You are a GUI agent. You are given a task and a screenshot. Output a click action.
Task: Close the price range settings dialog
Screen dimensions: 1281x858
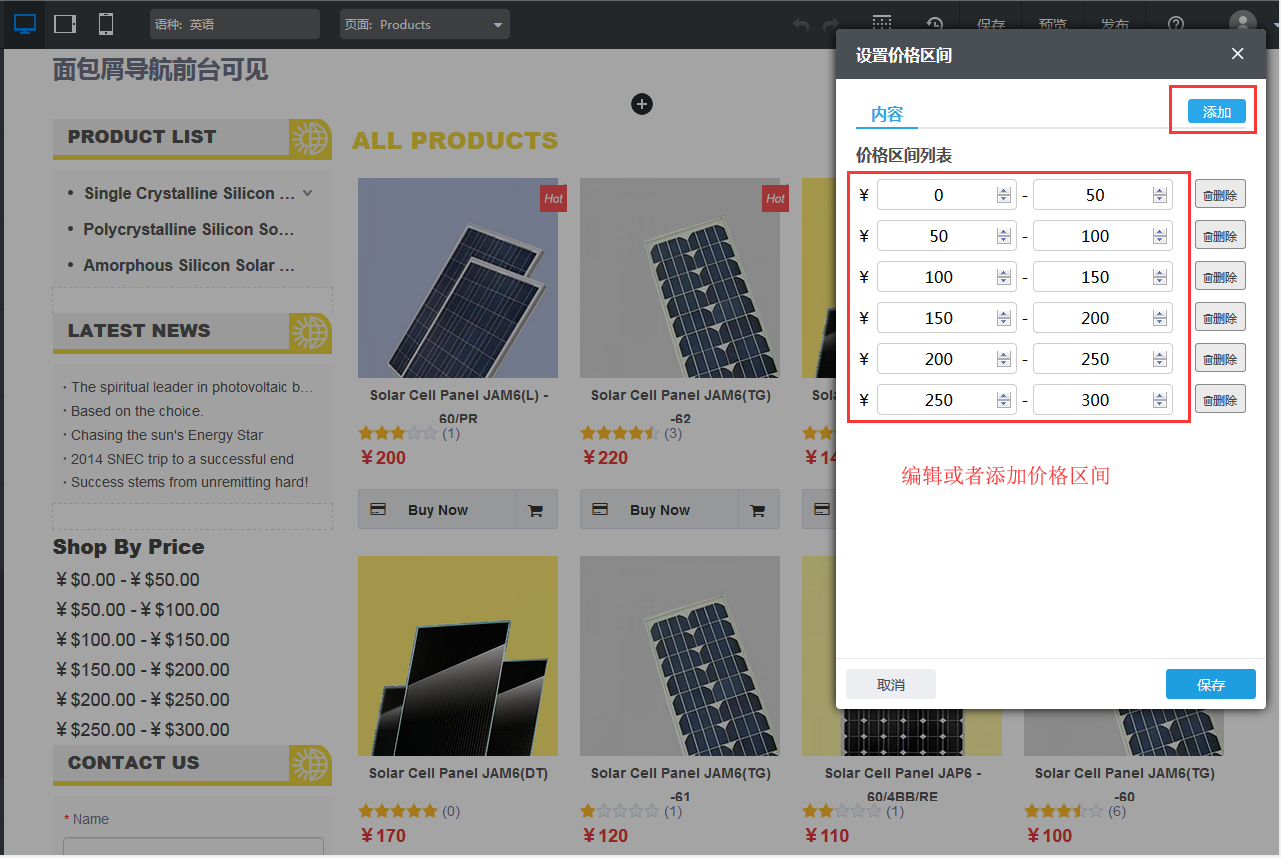point(1237,54)
